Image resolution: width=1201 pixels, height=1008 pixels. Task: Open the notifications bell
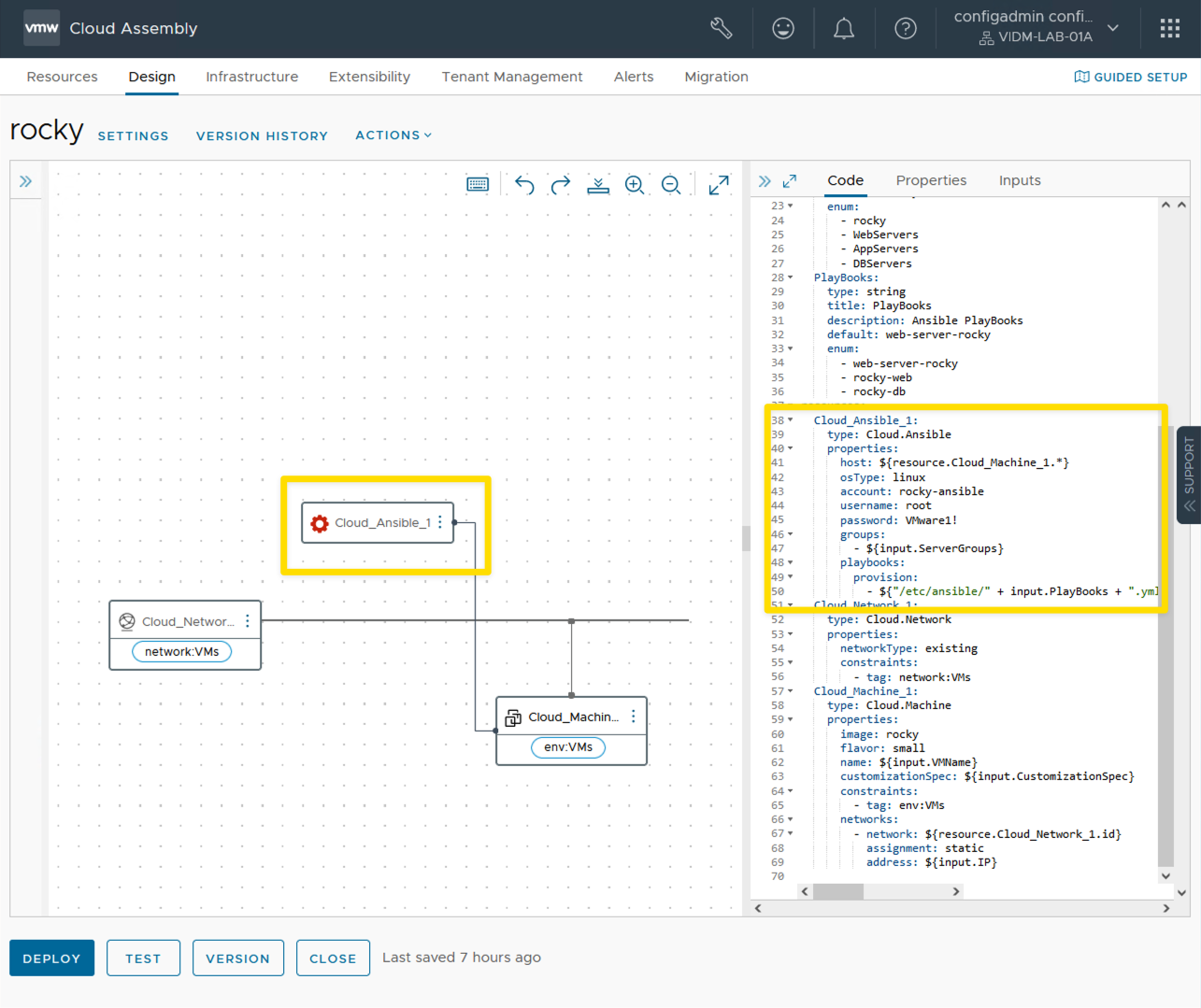[843, 29]
